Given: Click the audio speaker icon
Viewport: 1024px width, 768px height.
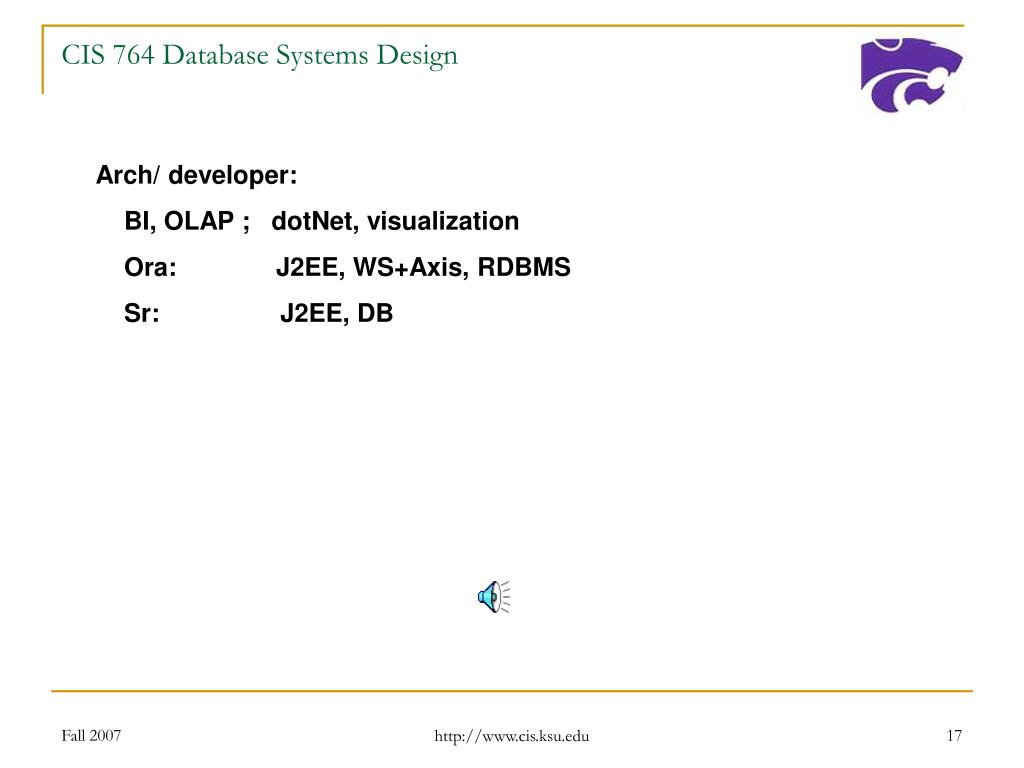Looking at the screenshot, I should click(494, 596).
